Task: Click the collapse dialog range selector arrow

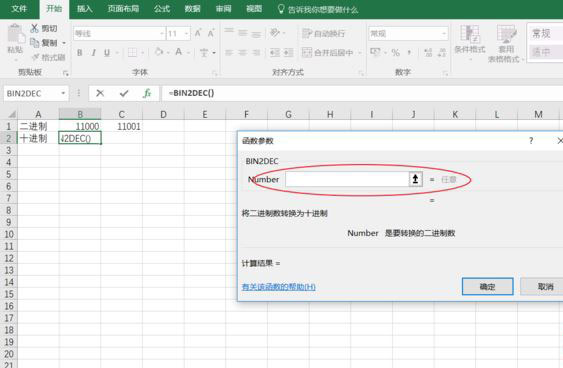Action: point(415,179)
